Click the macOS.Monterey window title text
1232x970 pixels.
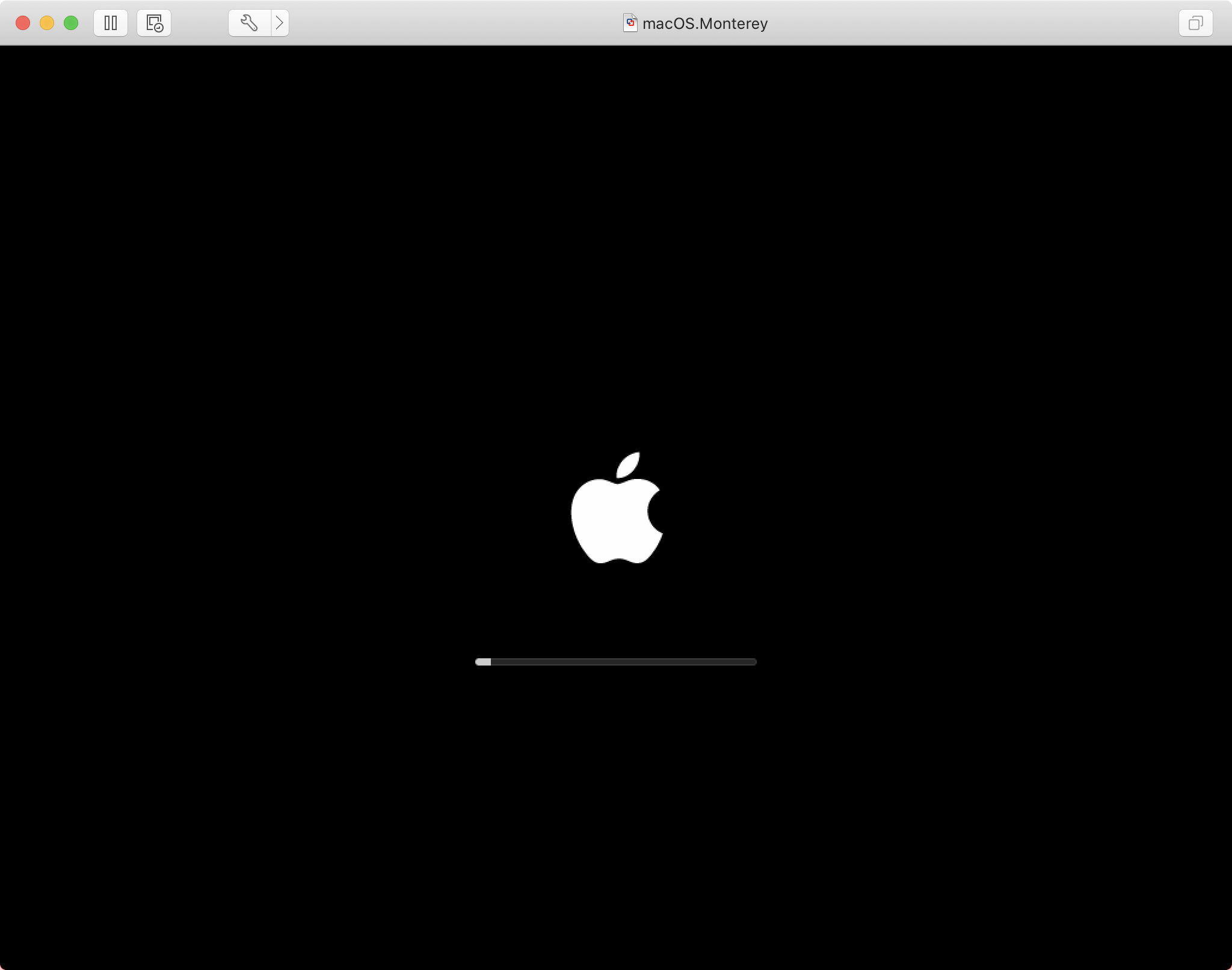click(705, 23)
